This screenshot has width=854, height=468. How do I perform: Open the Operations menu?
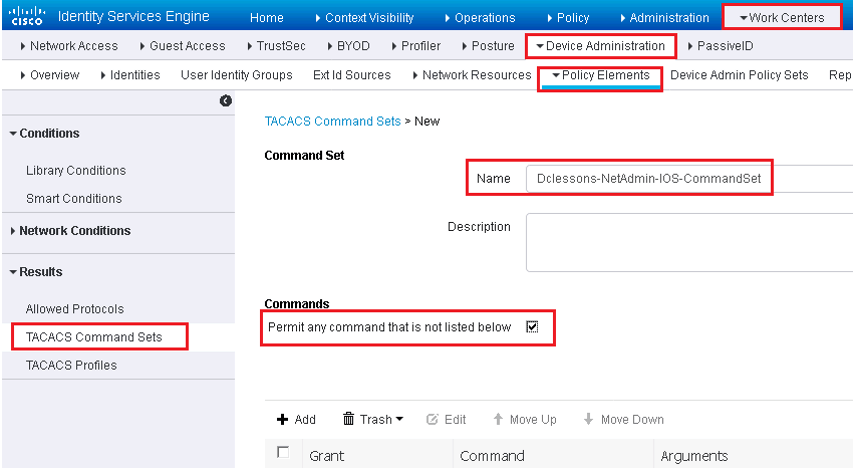coord(480,17)
